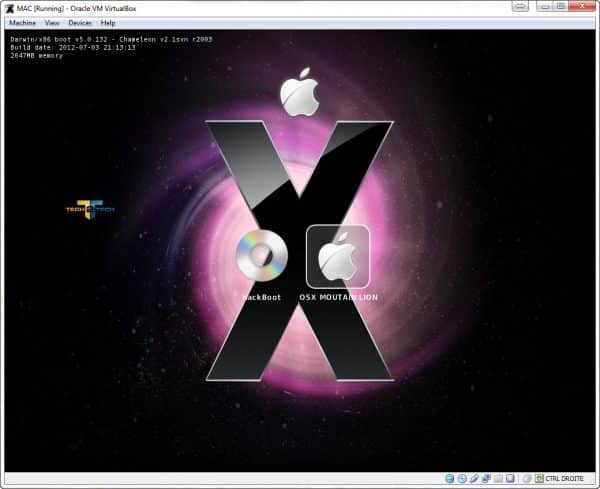Open the View menu
Viewport: 600px width, 489px height.
(x=52, y=22)
